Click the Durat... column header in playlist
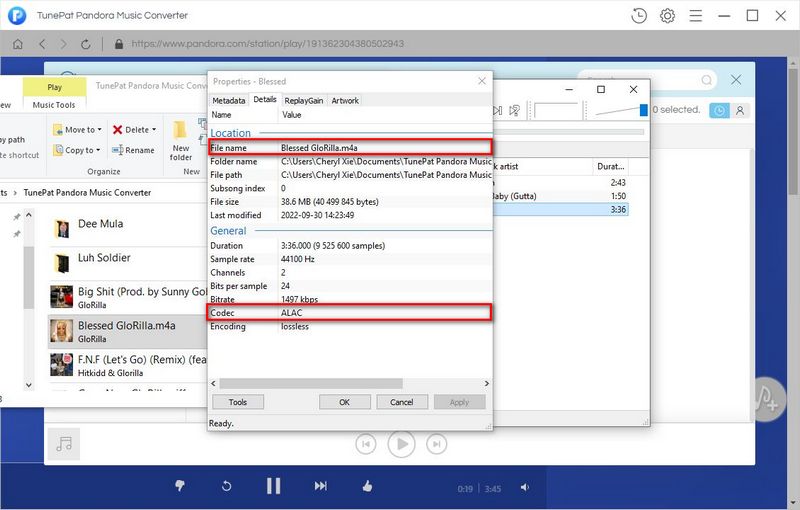Screen dimensions: 800x510 click(x=610, y=166)
